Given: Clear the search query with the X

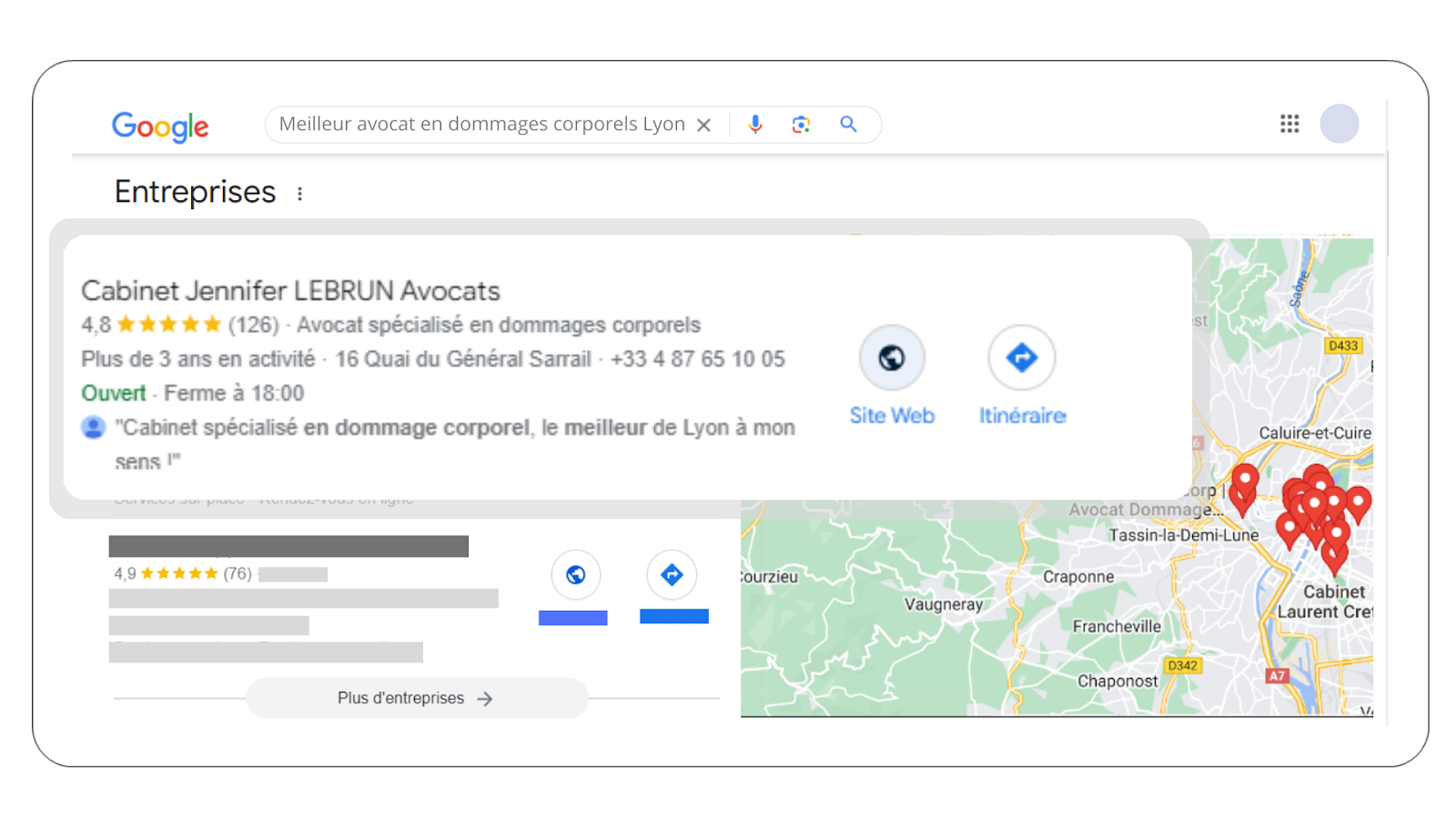Looking at the screenshot, I should [x=703, y=126].
